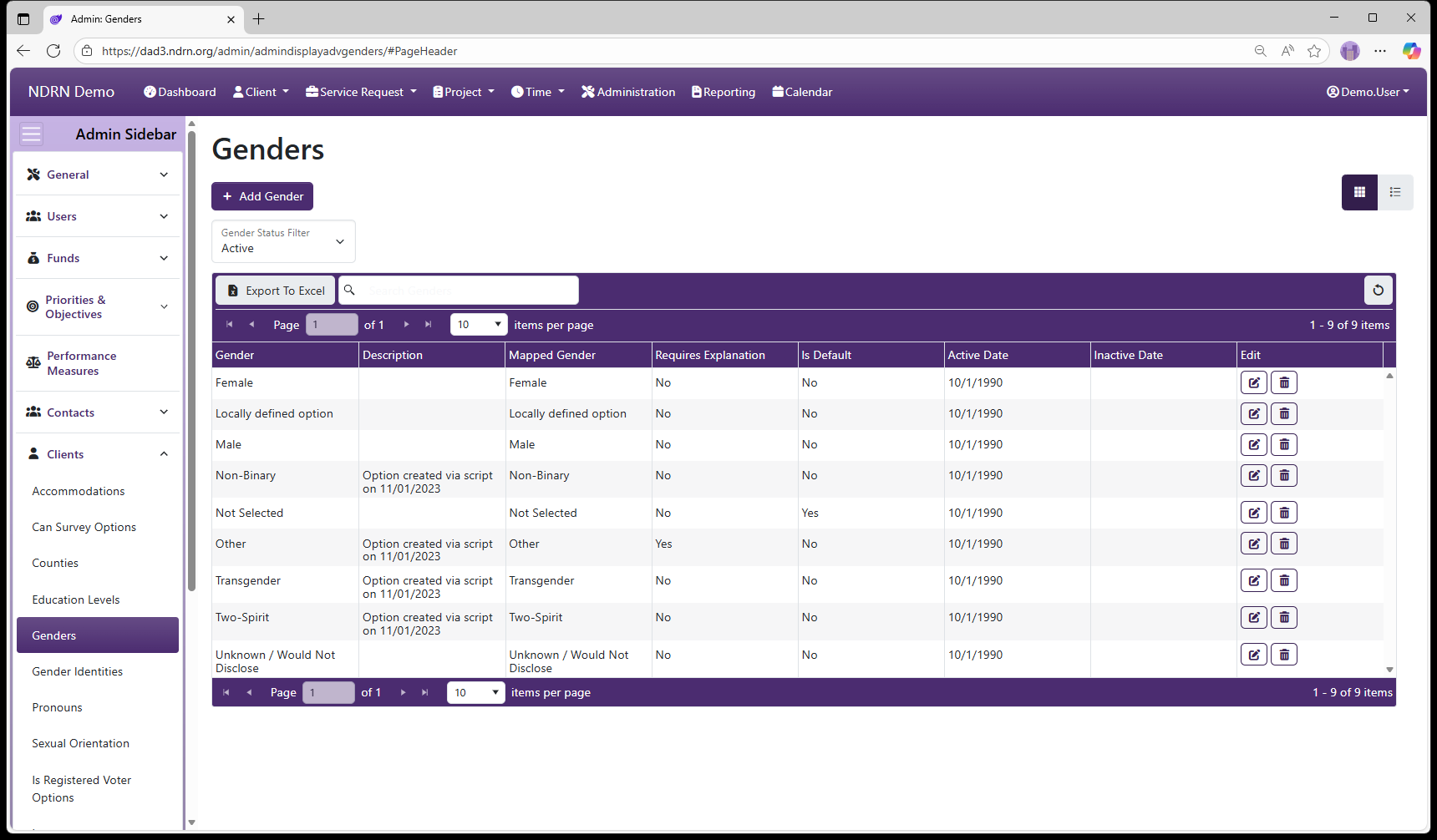Click the top Page number field

click(332, 325)
